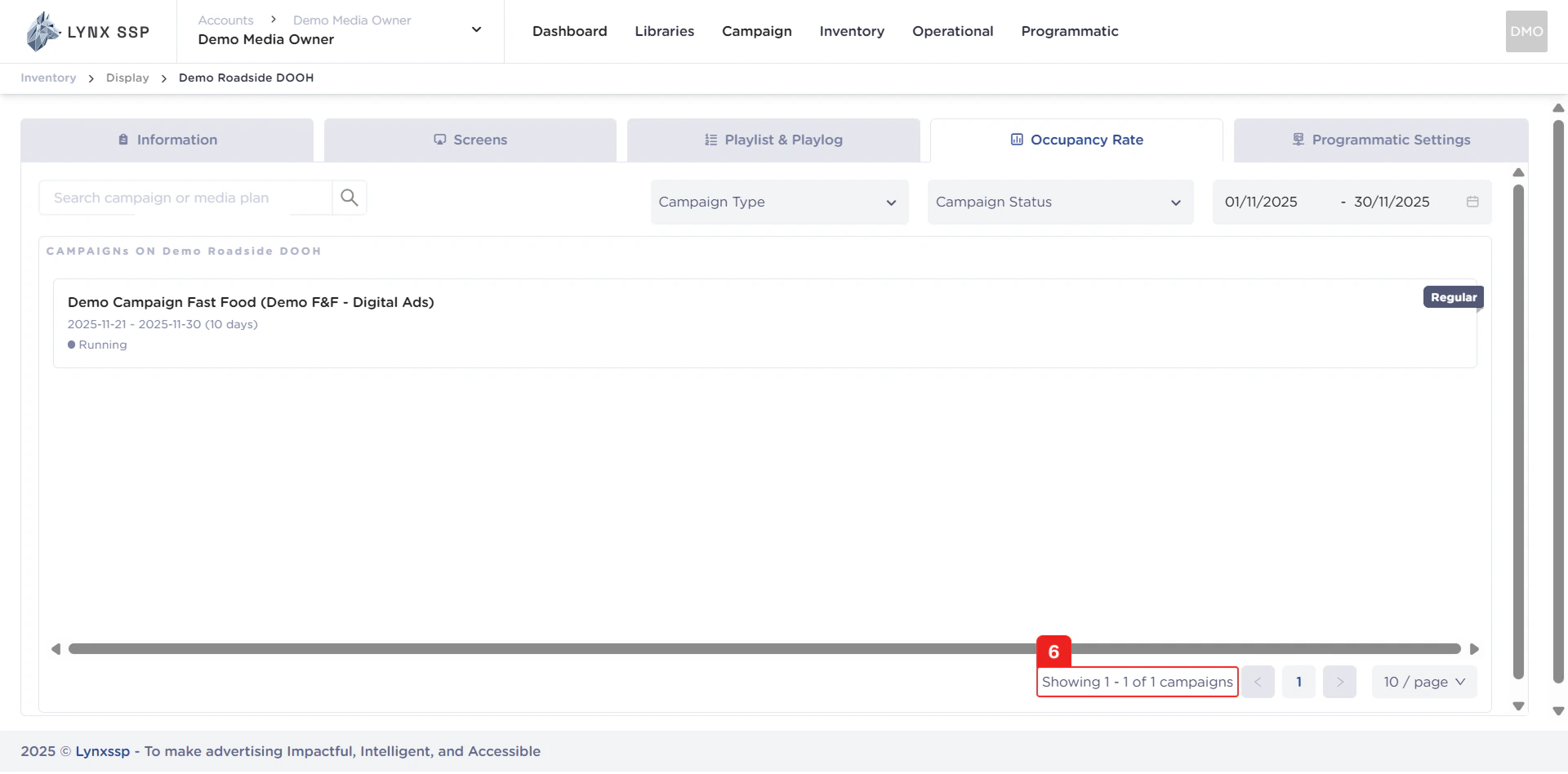The width and height of the screenshot is (1568, 774).
Task: Click the inner panel scroll-down arrow
Action: [x=1518, y=706]
